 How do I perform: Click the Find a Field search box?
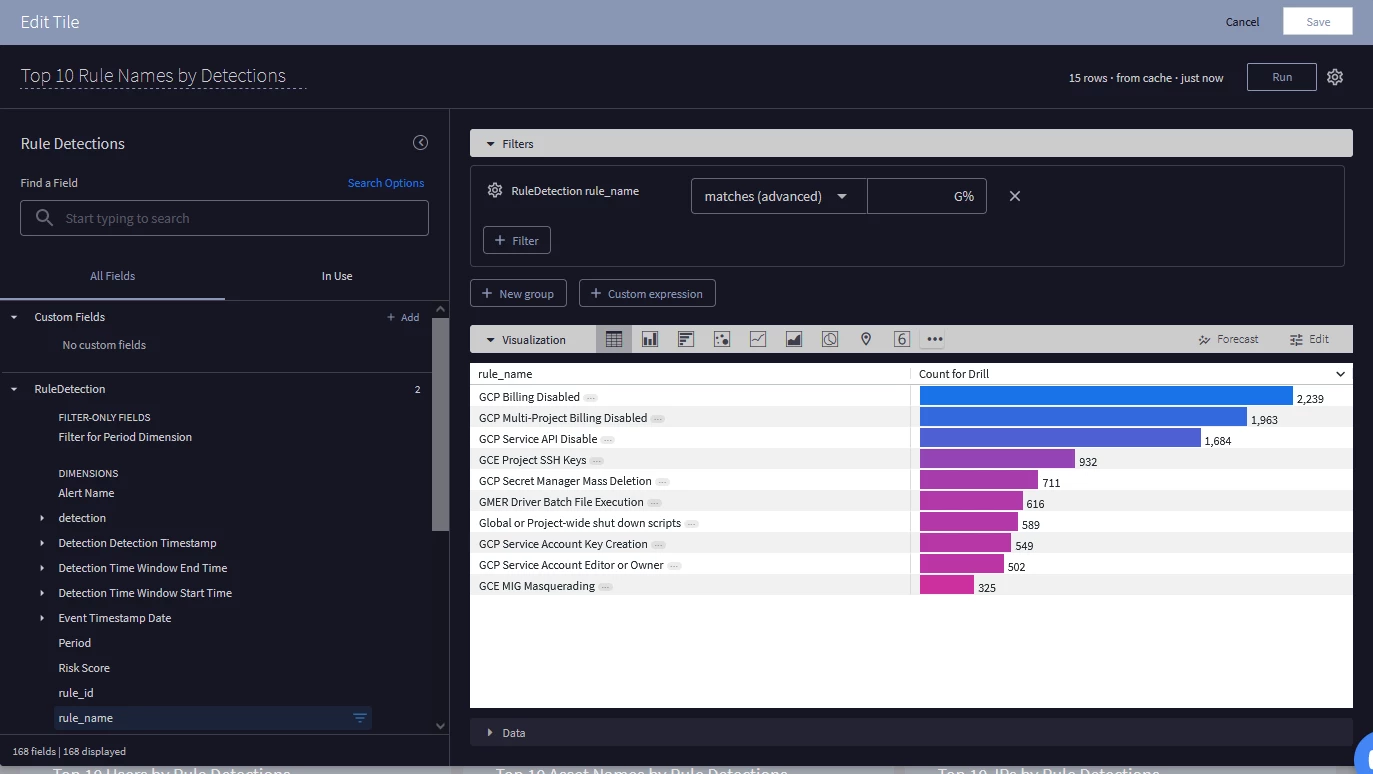pyautogui.click(x=224, y=218)
